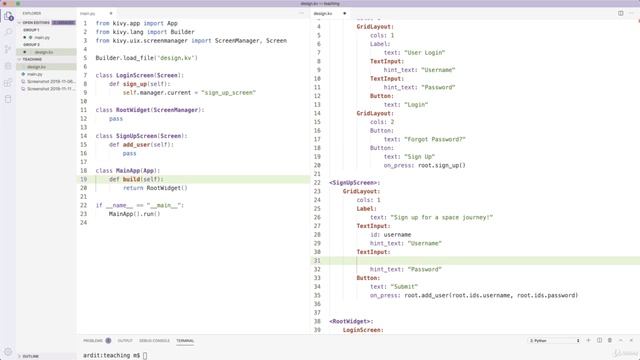640x360 pixels.
Task: Click the unsaved dot on design.kv tab
Action: 344,13
